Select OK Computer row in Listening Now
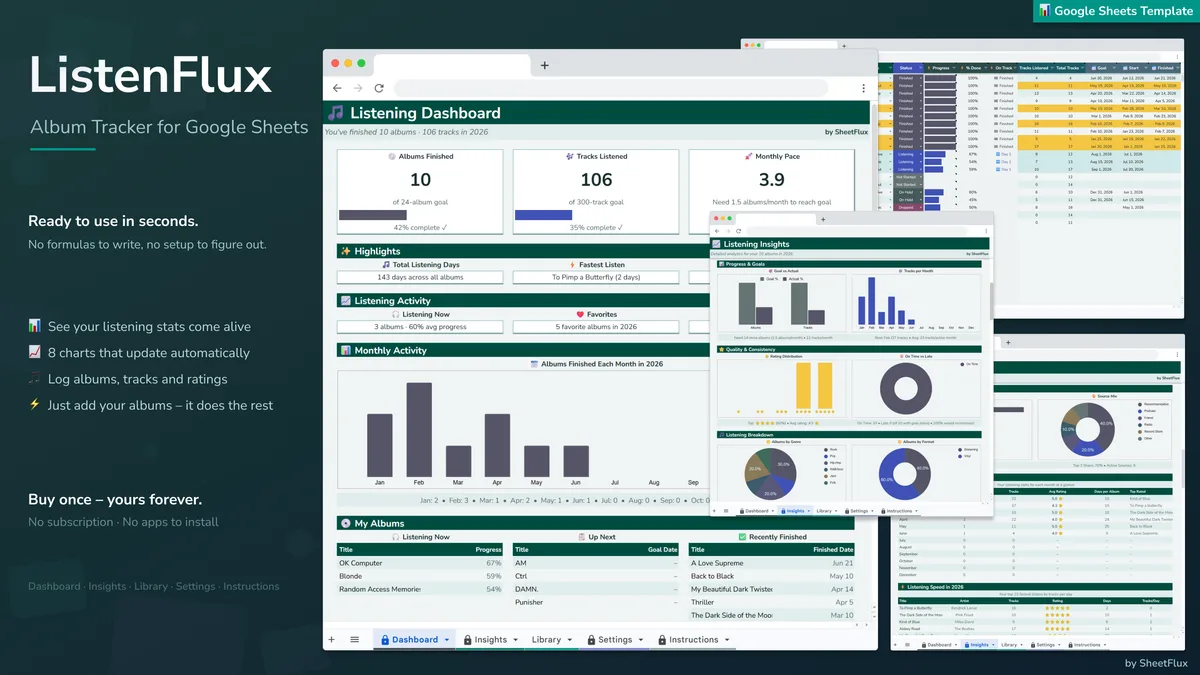The height and width of the screenshot is (675, 1200). tap(420, 563)
